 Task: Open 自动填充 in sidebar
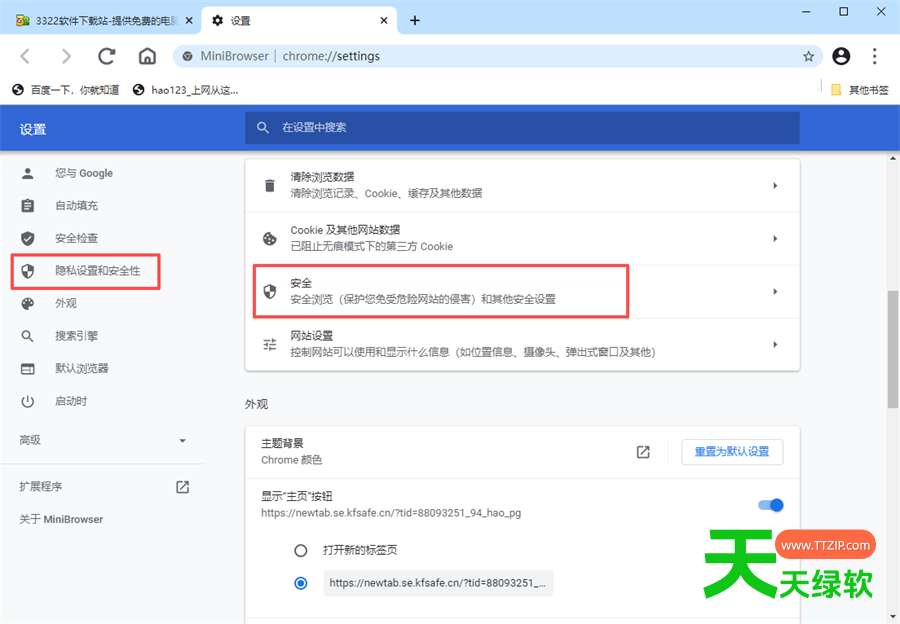(76, 206)
